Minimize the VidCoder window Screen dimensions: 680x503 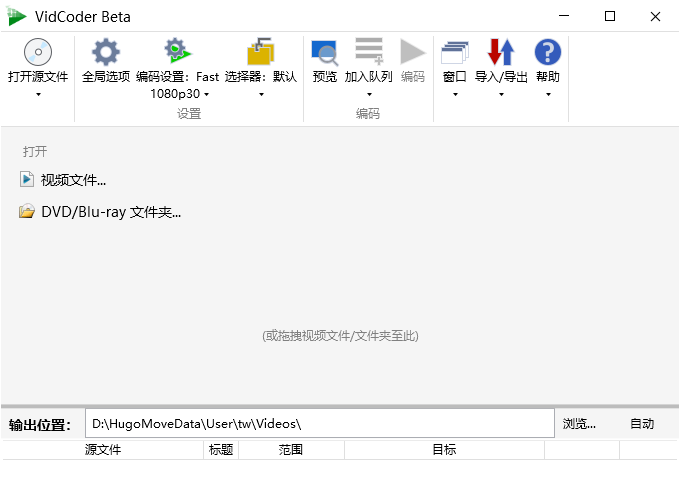pos(564,16)
